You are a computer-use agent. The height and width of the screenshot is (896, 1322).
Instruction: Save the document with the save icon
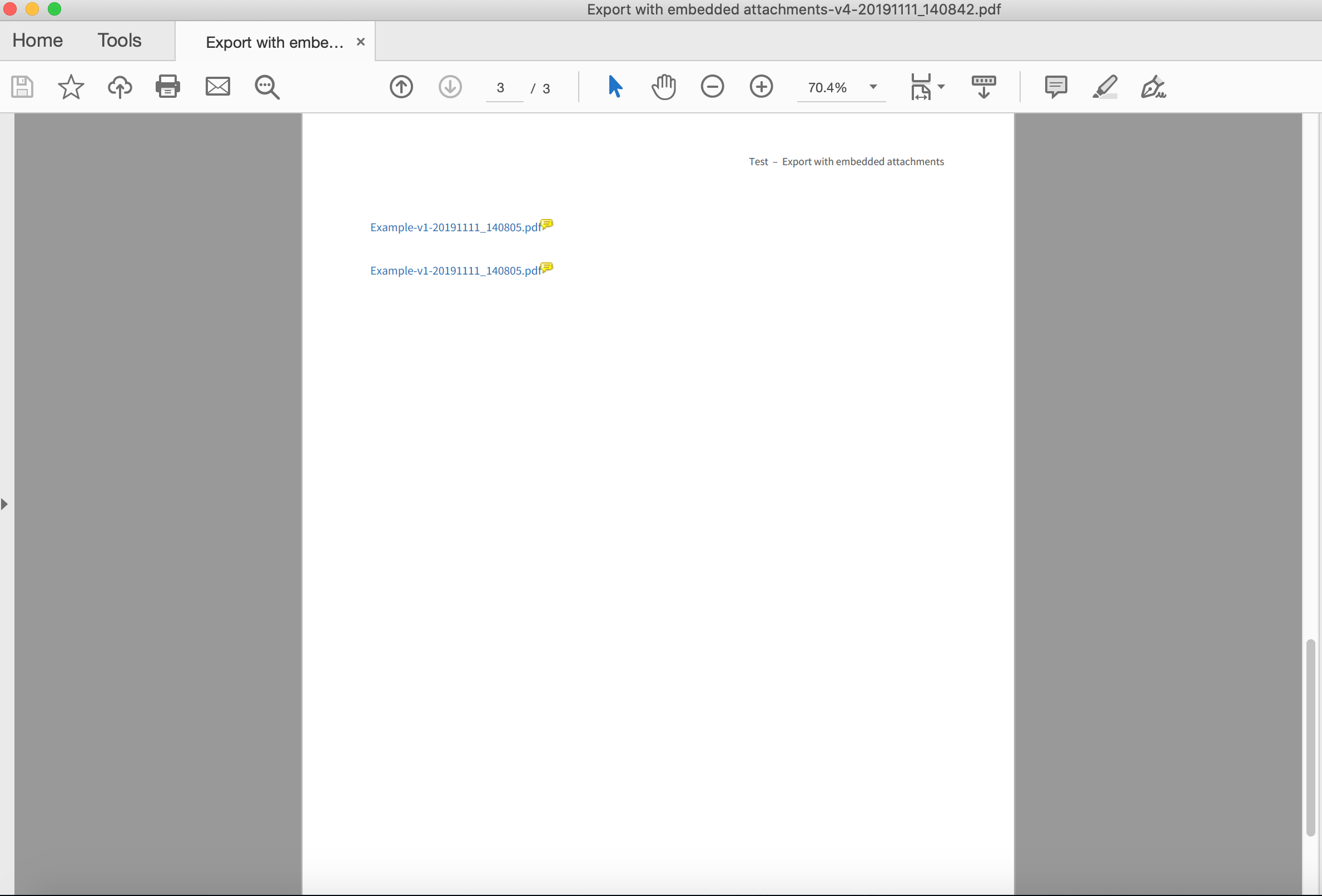[22, 87]
